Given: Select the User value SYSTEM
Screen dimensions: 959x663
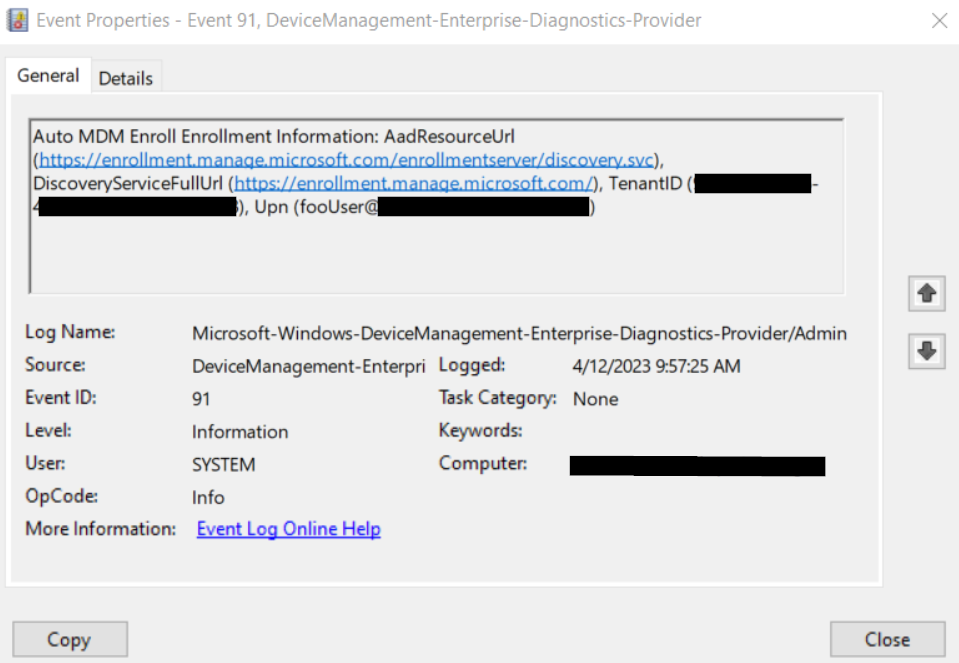Looking at the screenshot, I should (x=223, y=465).
